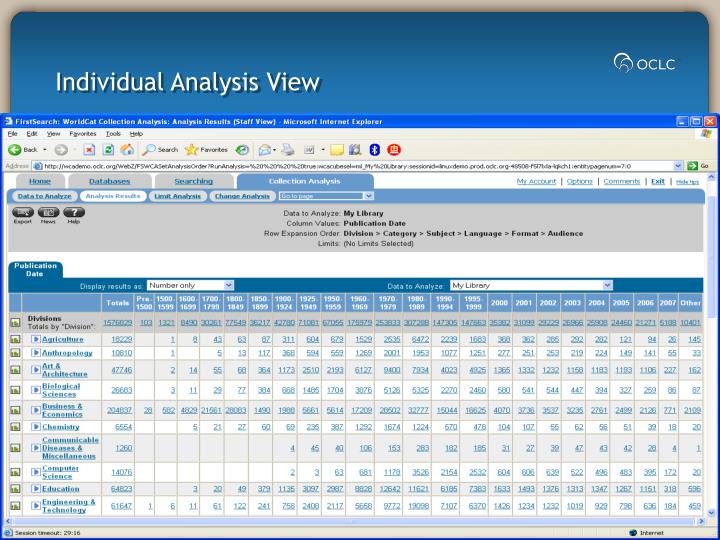
Task: Select the Data to Analyze sub-tab
Action: [45, 196]
